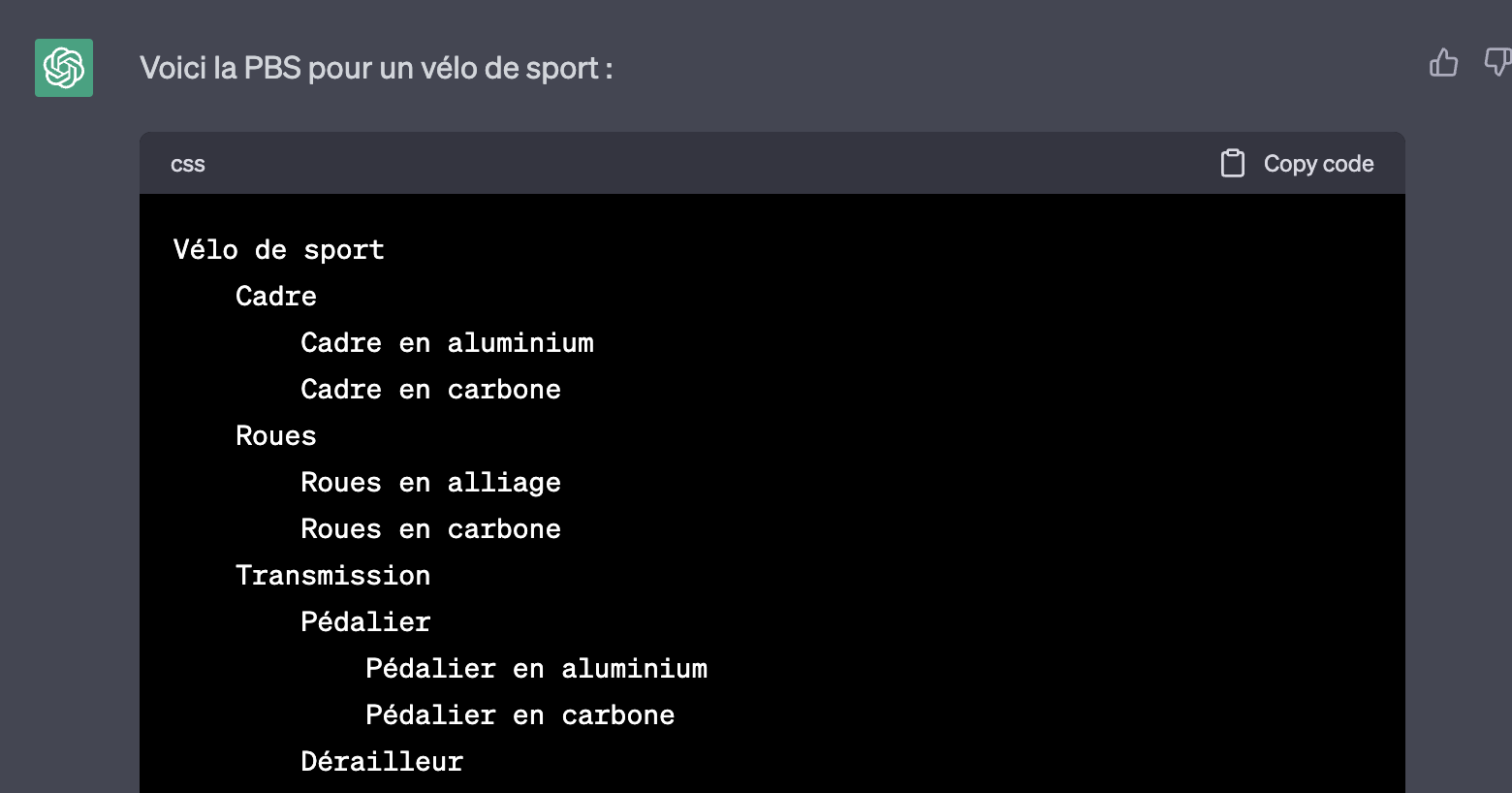
Task: Click on Roues en carbone
Action: (430, 528)
